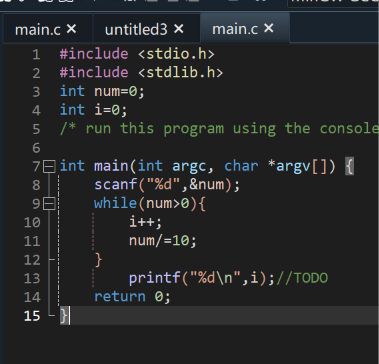379x364 pixels.
Task: Click the scanf("%d",&num) statement
Action: (x=167, y=185)
